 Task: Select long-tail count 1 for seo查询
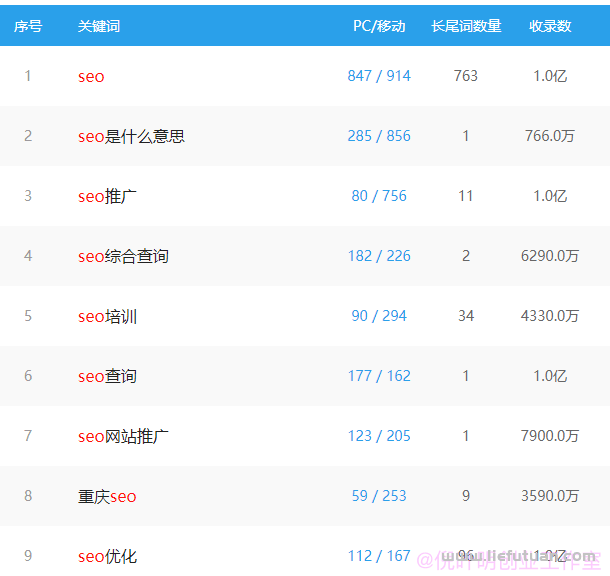pyautogui.click(x=465, y=376)
